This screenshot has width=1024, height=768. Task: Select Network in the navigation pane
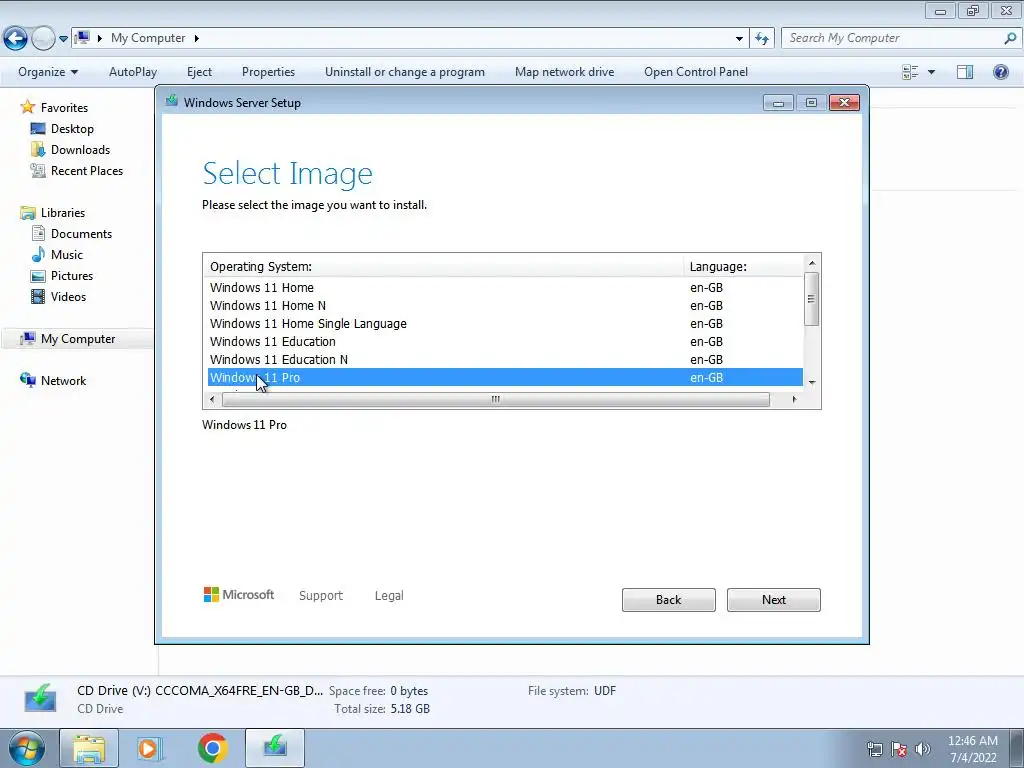[x=63, y=381]
